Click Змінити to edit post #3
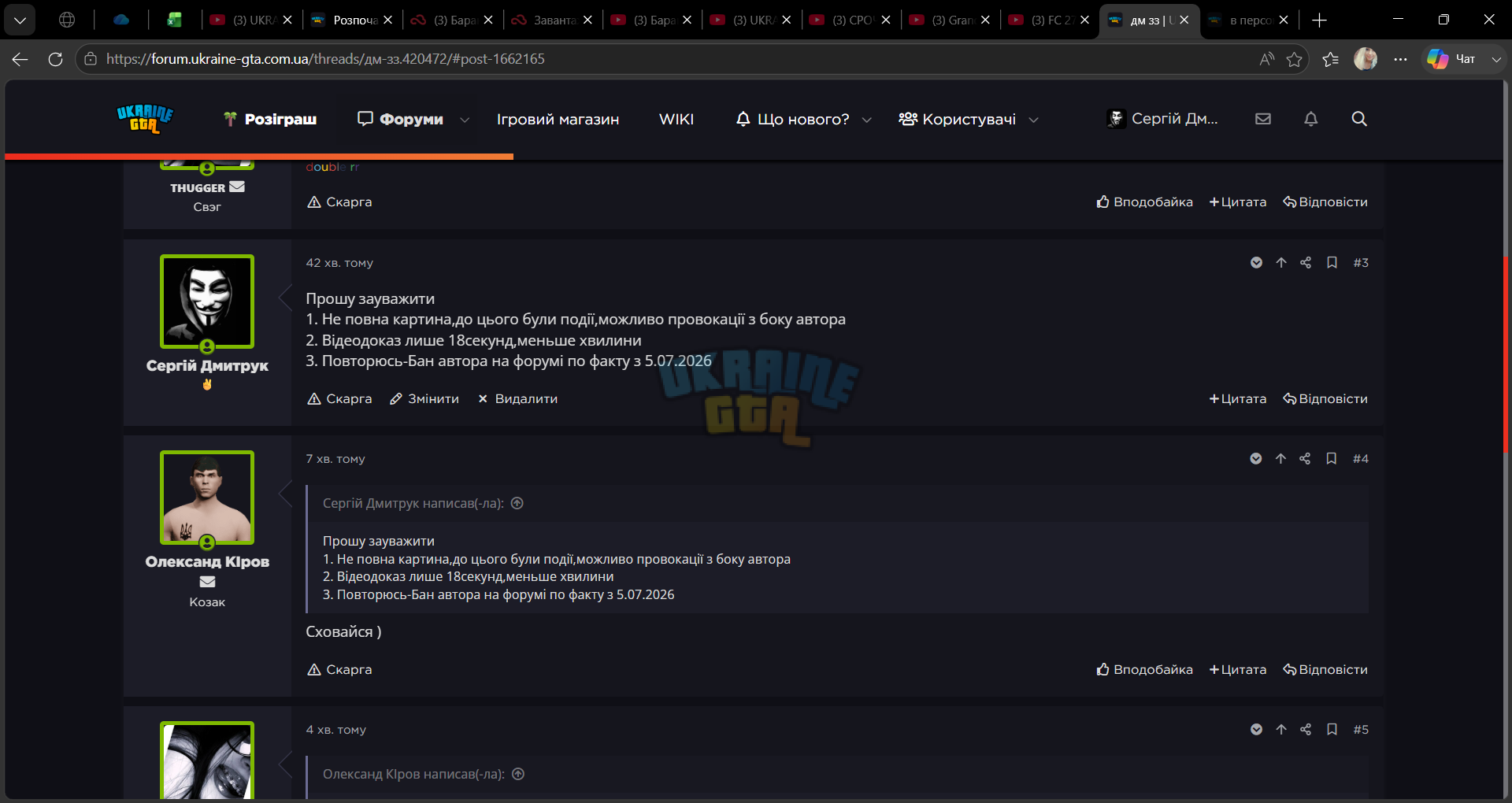Viewport: 1512px width, 803px height. pos(424,399)
